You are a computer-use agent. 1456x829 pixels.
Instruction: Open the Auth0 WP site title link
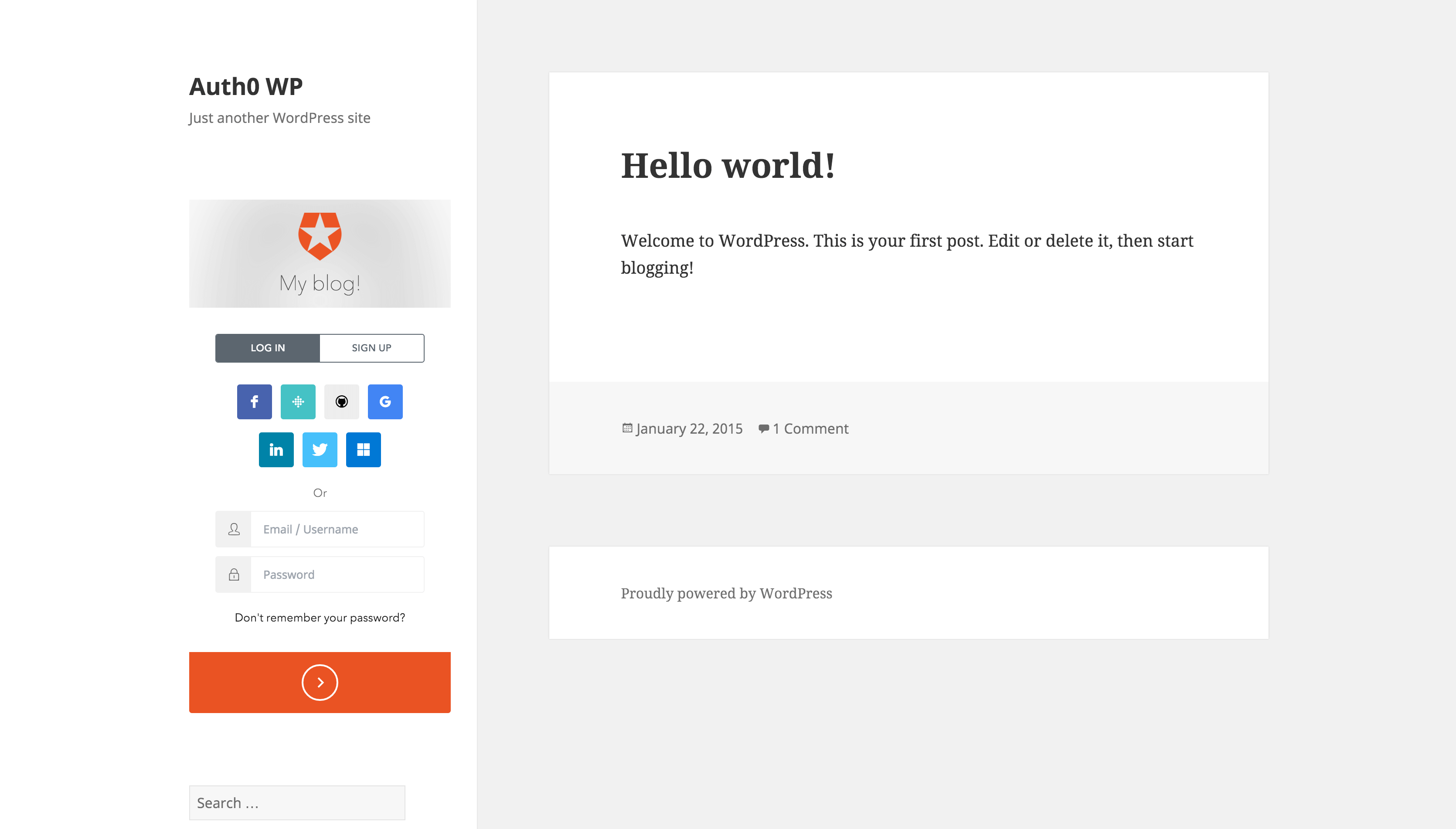(246, 87)
